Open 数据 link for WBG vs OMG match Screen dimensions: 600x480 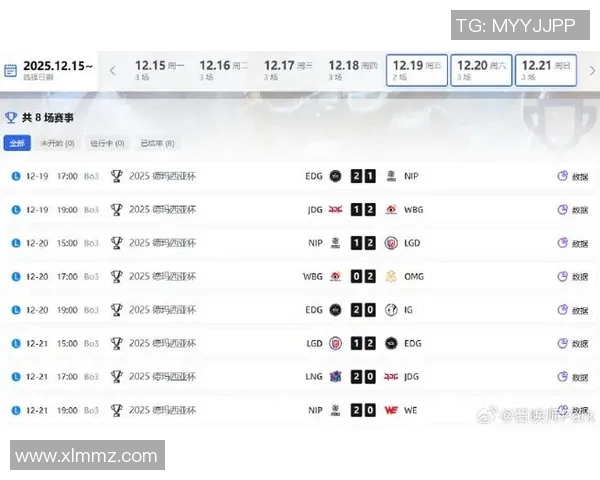pos(573,277)
